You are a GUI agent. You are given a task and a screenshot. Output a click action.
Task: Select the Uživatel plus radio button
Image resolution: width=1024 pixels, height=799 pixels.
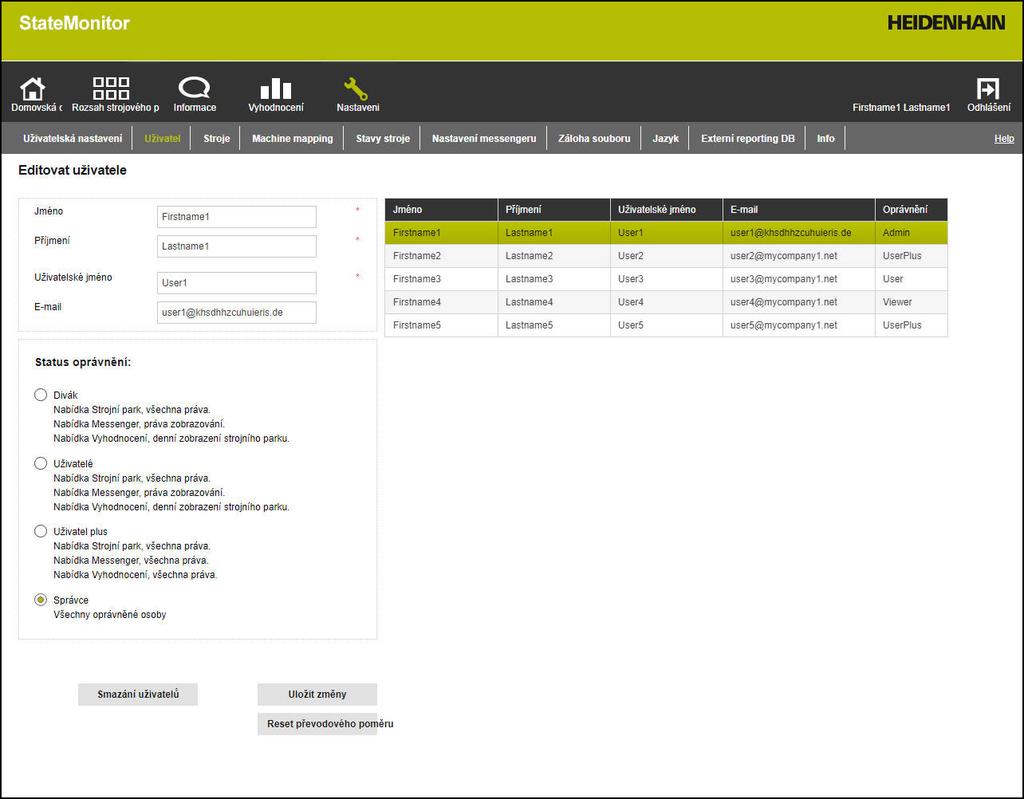click(x=40, y=531)
